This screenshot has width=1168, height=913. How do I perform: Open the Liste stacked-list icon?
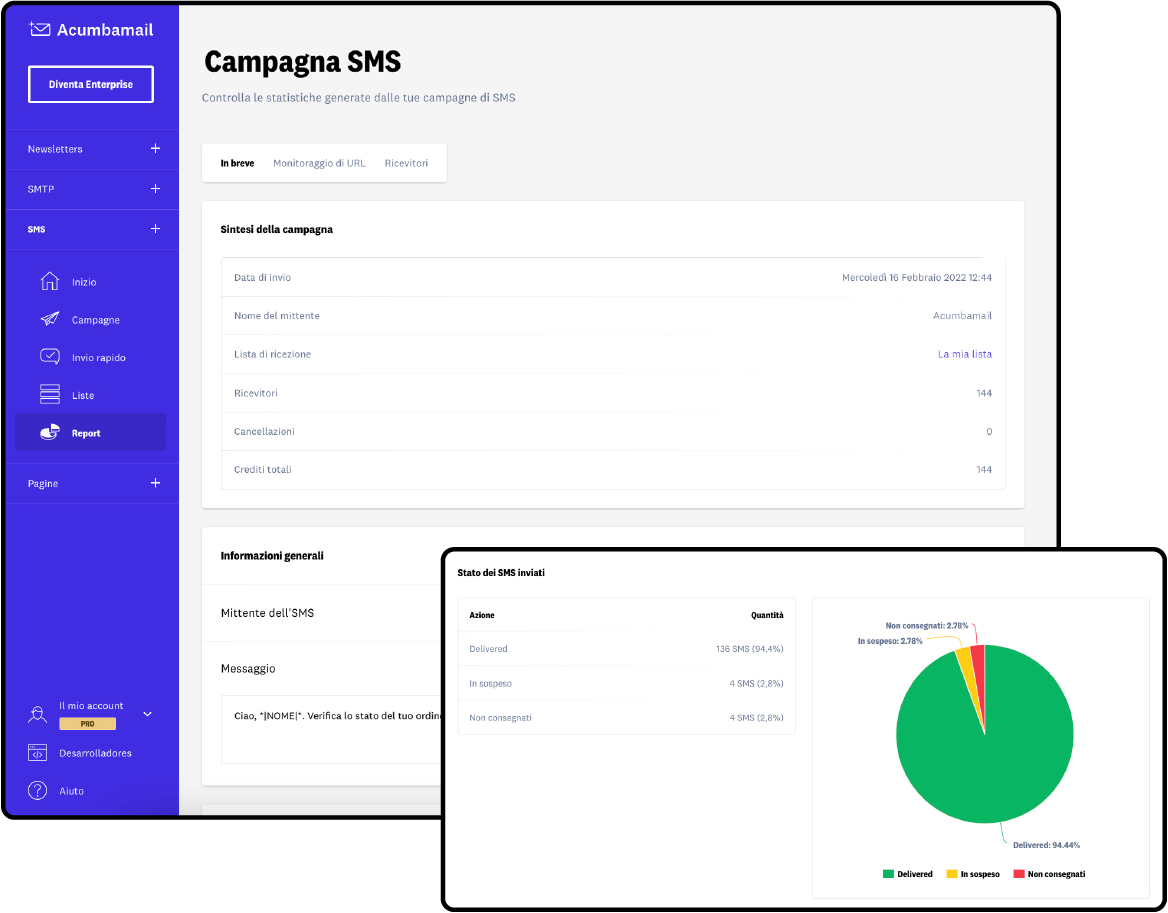tap(49, 395)
